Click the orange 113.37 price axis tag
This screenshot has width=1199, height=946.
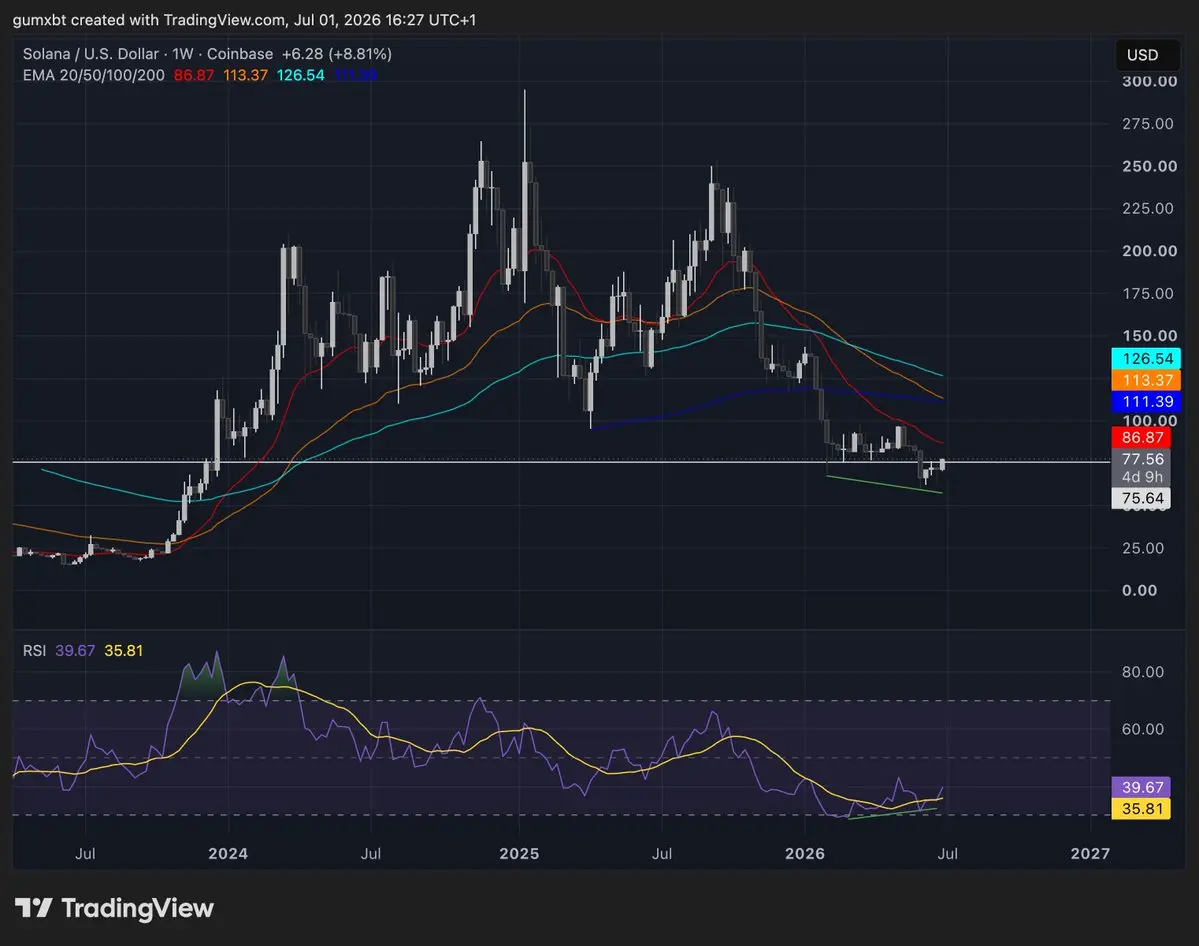point(1145,379)
